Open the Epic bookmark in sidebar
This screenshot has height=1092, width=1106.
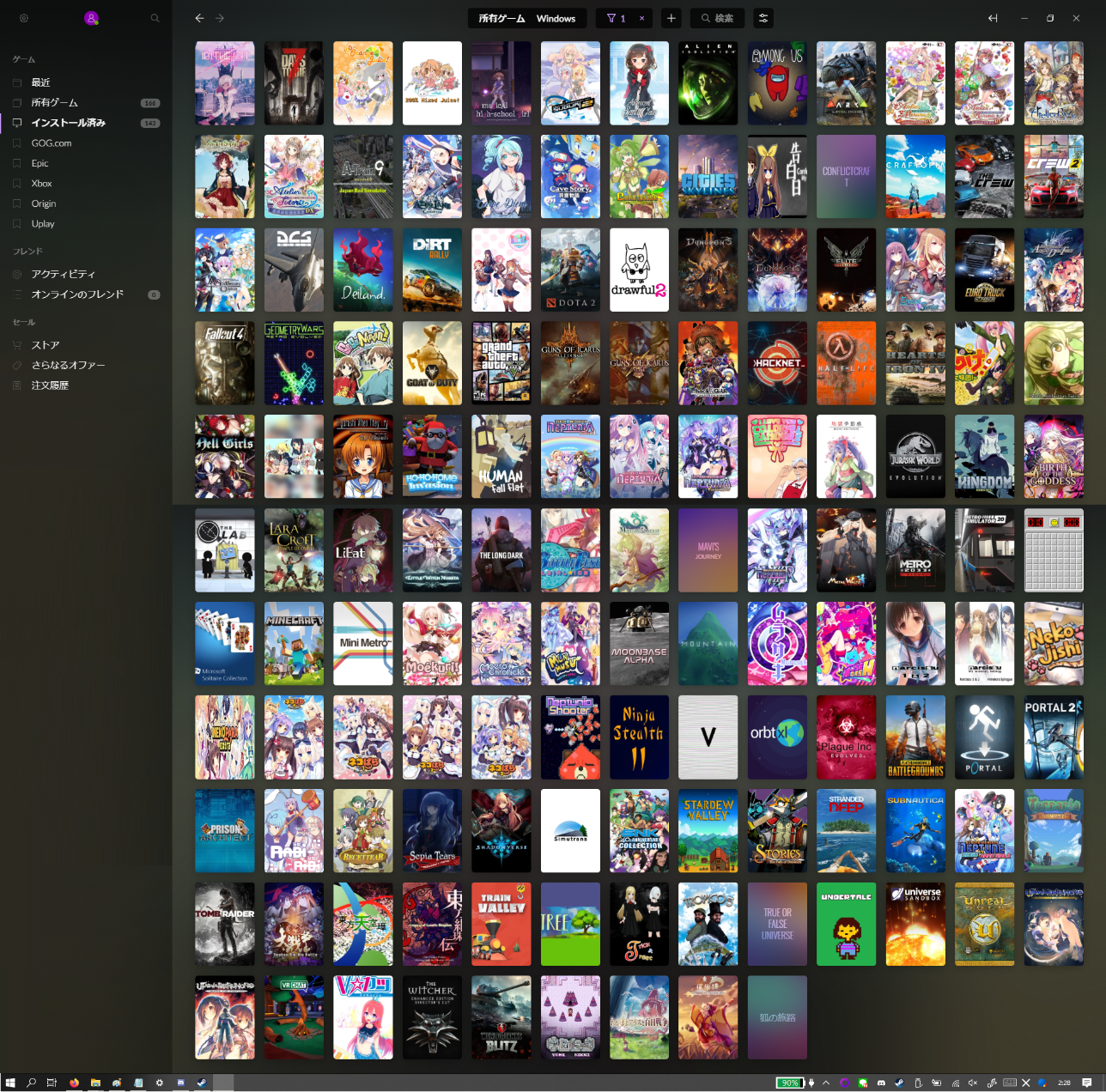tap(40, 163)
